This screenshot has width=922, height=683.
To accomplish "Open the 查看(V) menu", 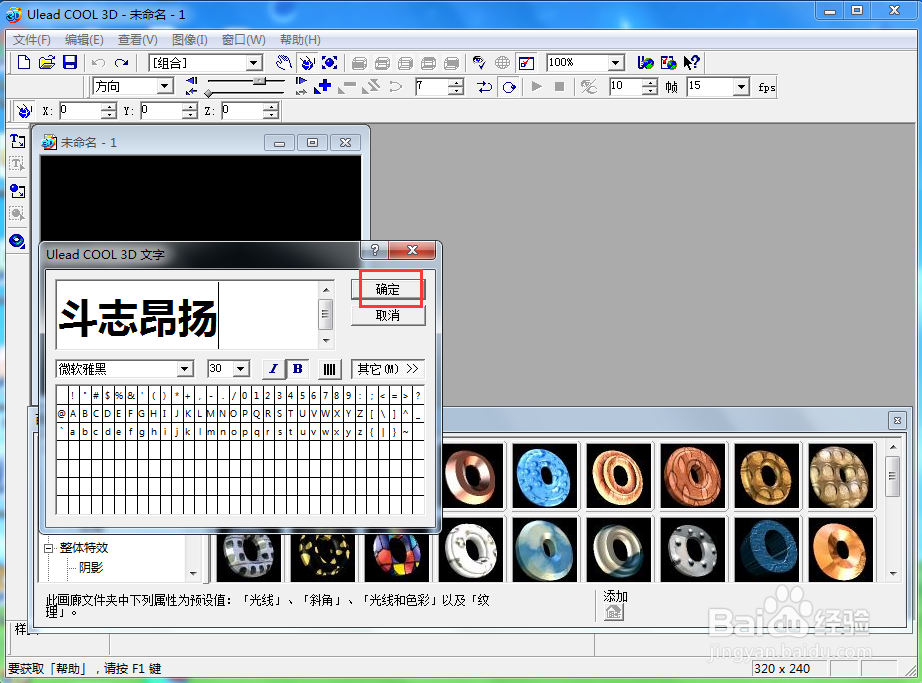I will tap(138, 40).
